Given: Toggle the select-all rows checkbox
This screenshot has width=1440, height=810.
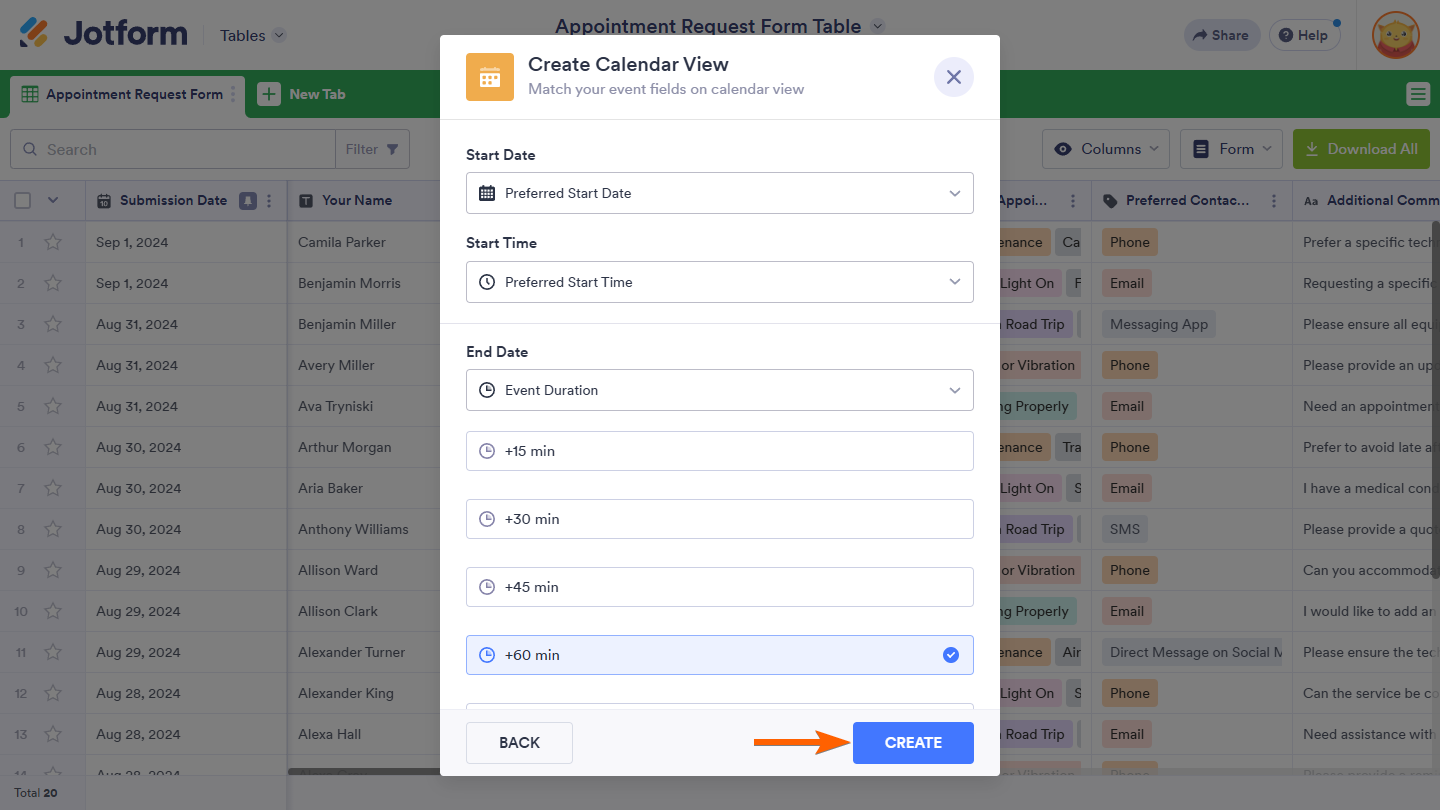Looking at the screenshot, I should click(x=23, y=200).
